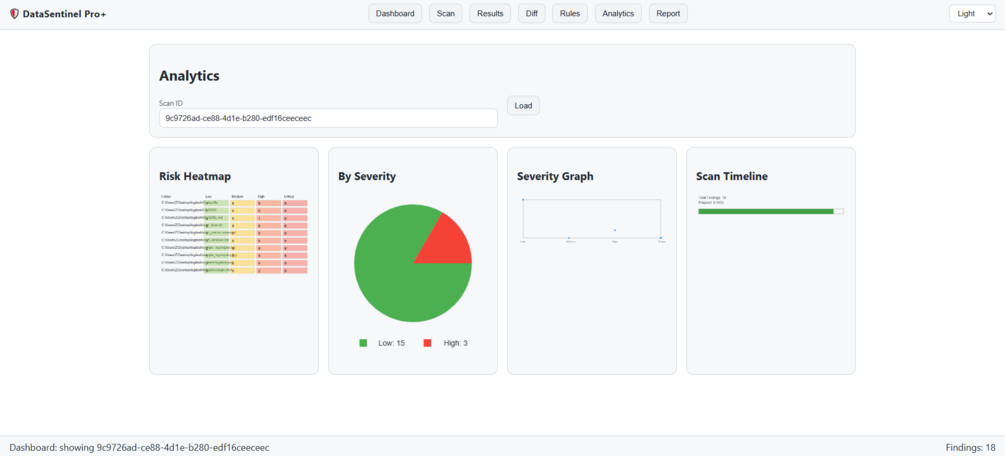Click the Scan Timeline heading
Screen dimensions: 1005x456
pos(732,176)
